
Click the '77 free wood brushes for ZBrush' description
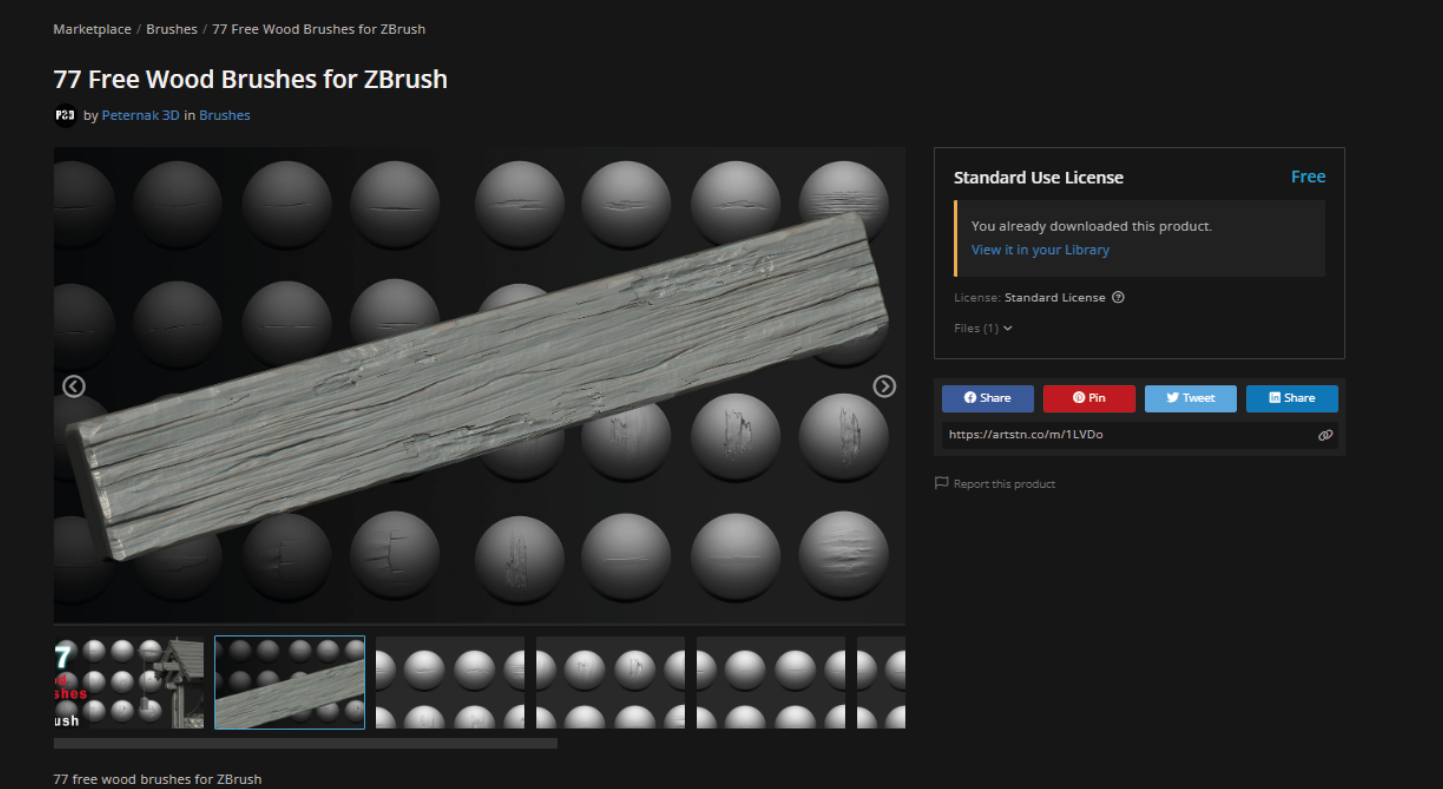click(158, 779)
